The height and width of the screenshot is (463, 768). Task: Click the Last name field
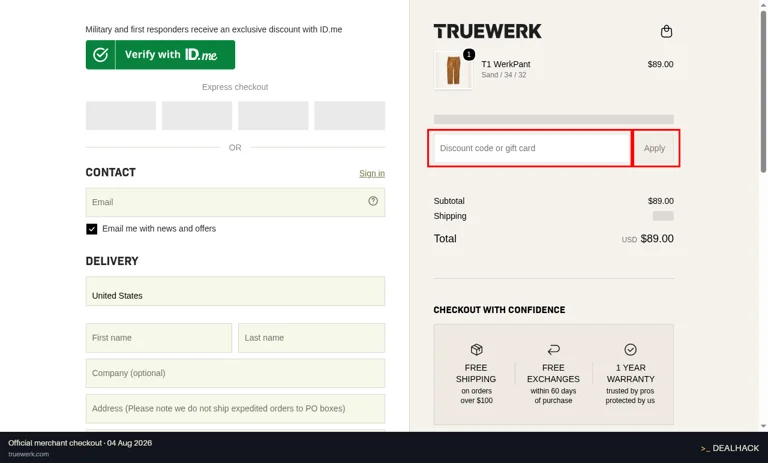(x=312, y=338)
